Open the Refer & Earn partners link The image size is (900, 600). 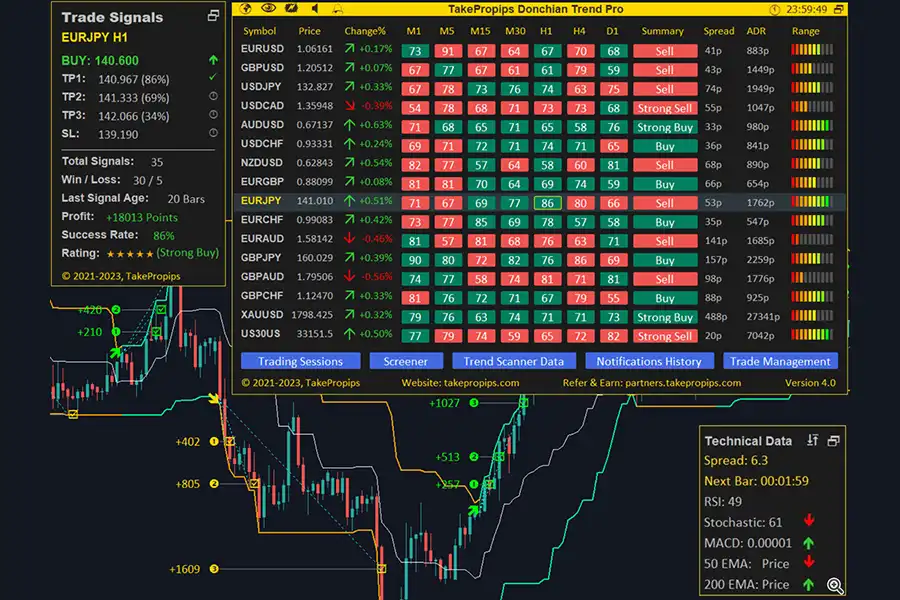point(651,382)
